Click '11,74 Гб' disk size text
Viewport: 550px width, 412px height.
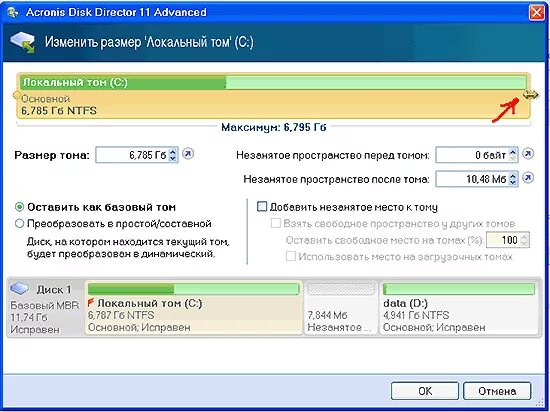click(29, 317)
